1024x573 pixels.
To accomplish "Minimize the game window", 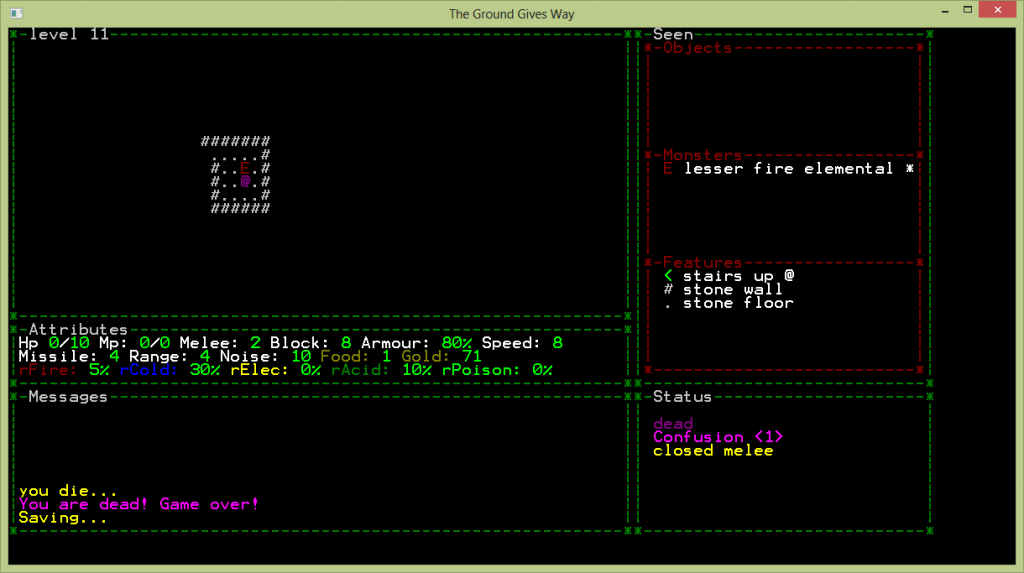I will pyautogui.click(x=945, y=10).
